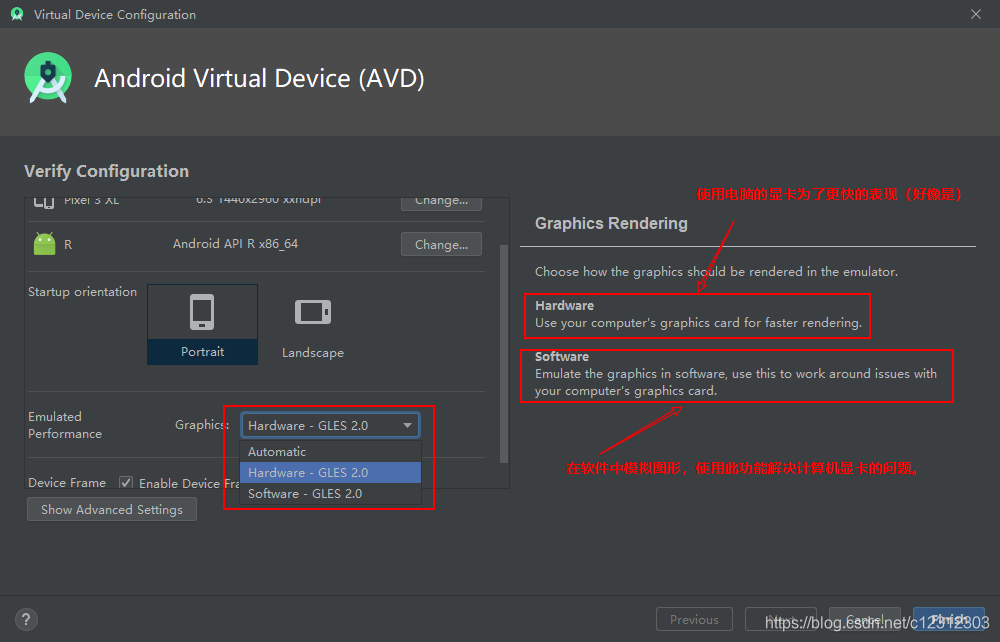
Task: Choose Automatic in the Graphics list
Action: point(330,451)
